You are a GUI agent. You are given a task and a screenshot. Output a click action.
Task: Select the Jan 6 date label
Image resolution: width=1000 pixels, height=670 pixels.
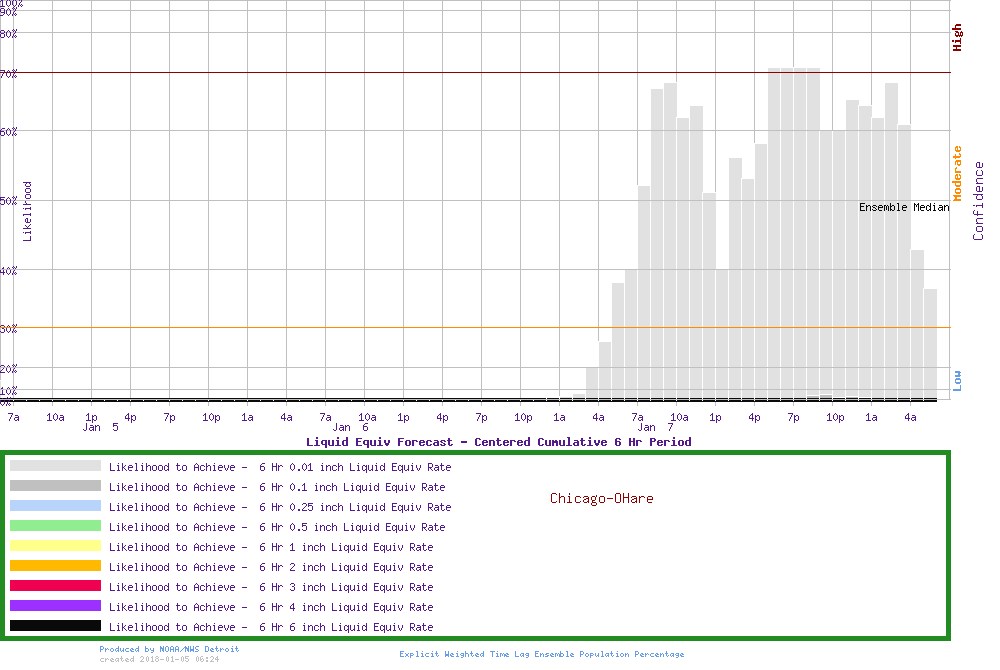click(350, 427)
